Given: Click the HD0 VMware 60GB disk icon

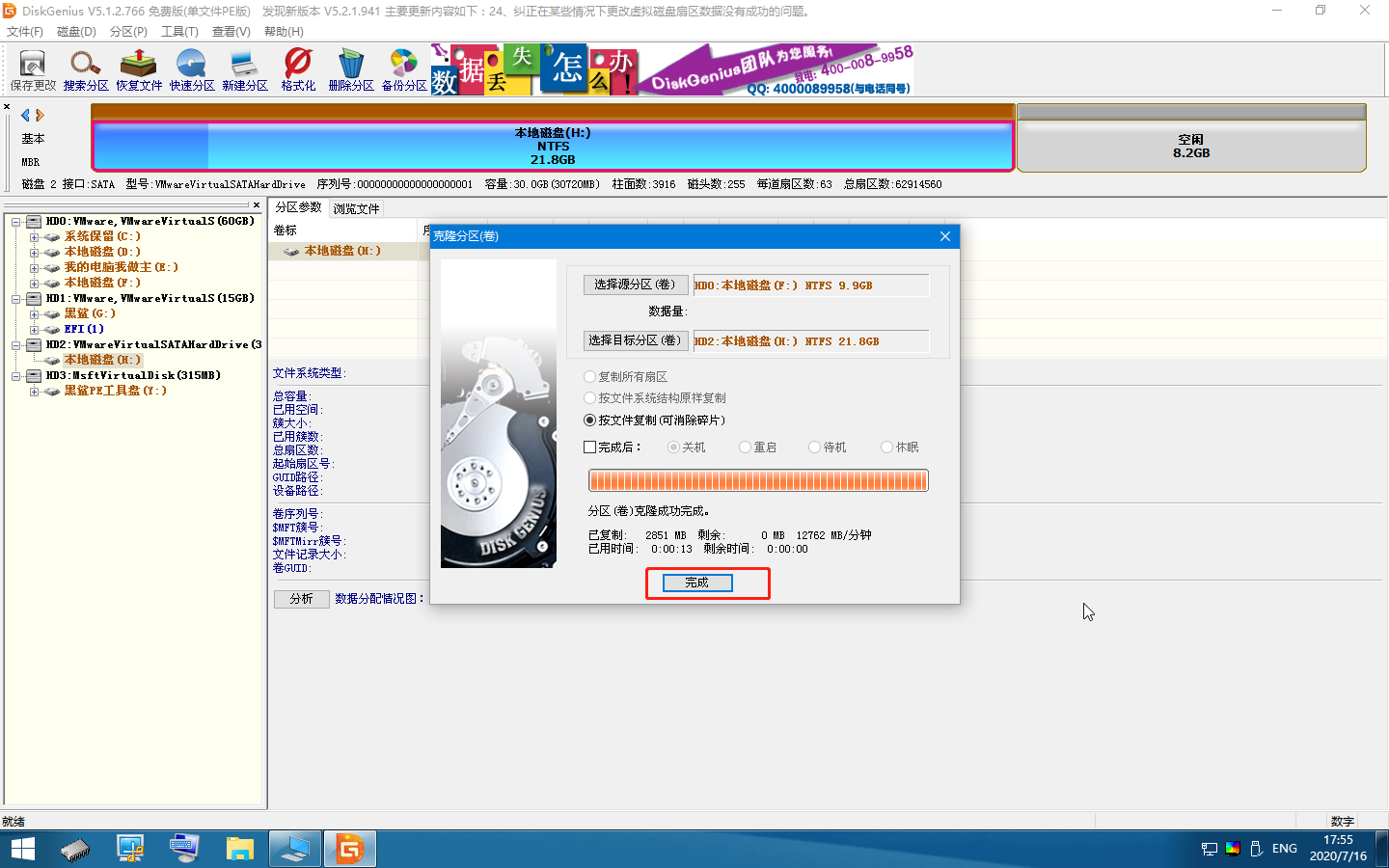Looking at the screenshot, I should [34, 222].
